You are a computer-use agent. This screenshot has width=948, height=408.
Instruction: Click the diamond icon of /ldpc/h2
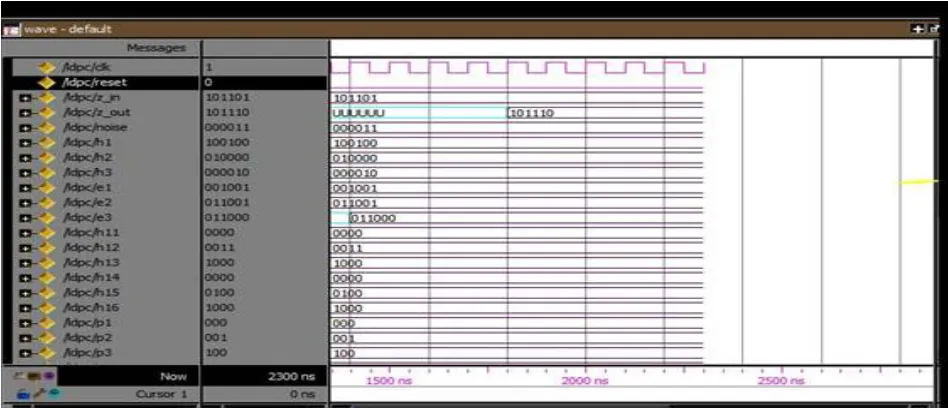(47, 158)
